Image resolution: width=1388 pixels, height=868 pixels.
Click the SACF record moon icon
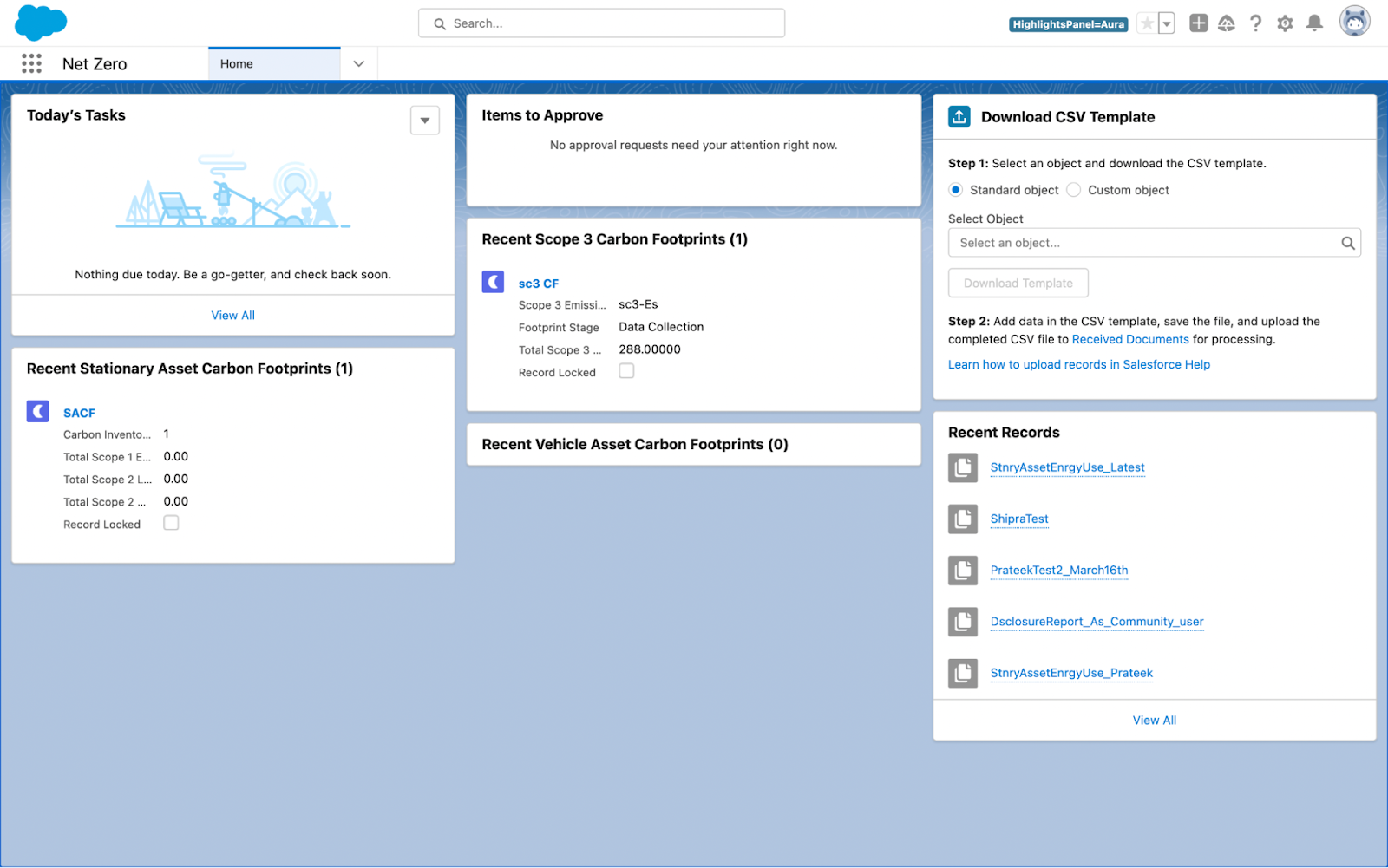click(x=38, y=411)
